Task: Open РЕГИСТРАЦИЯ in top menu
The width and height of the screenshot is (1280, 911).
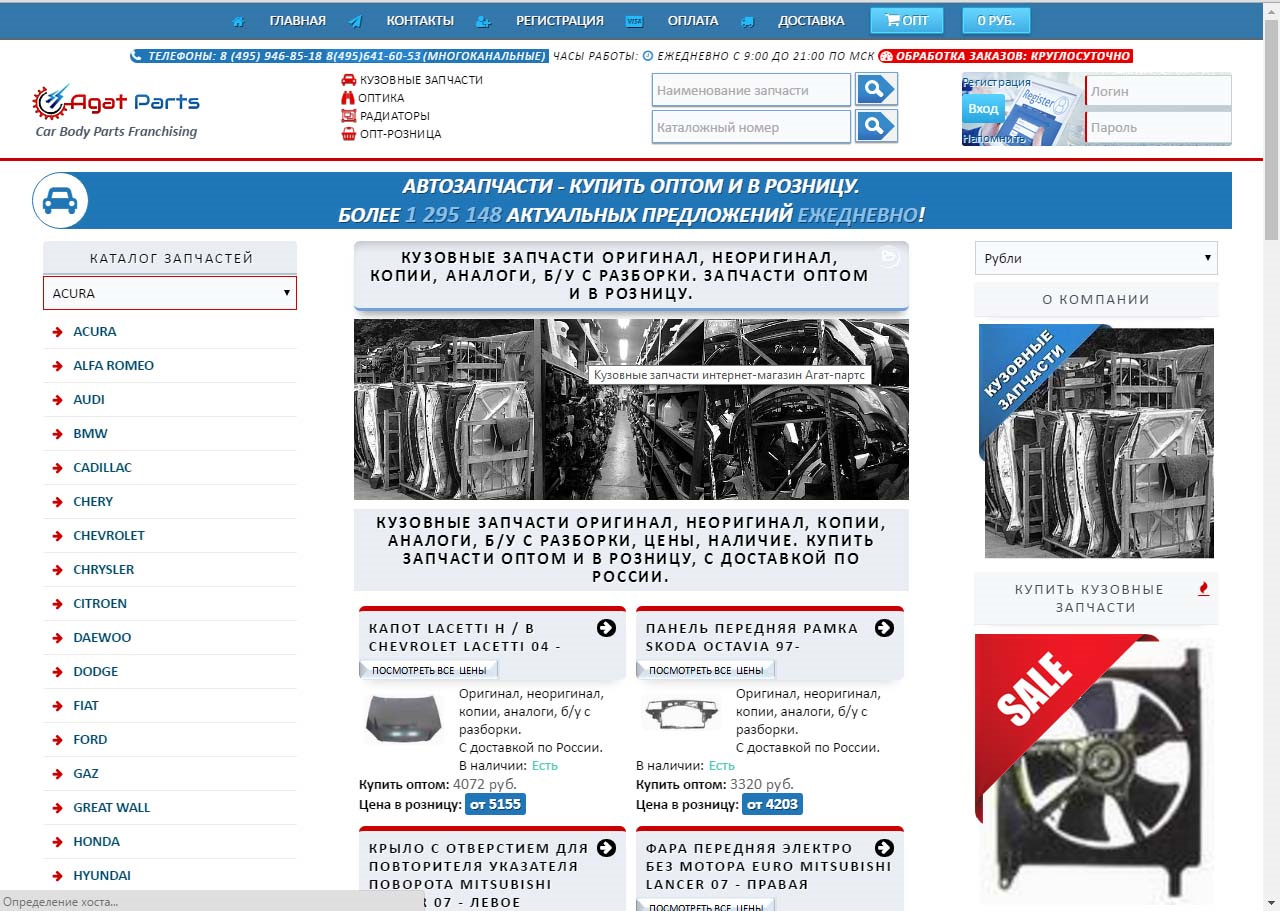Action: click(x=560, y=21)
